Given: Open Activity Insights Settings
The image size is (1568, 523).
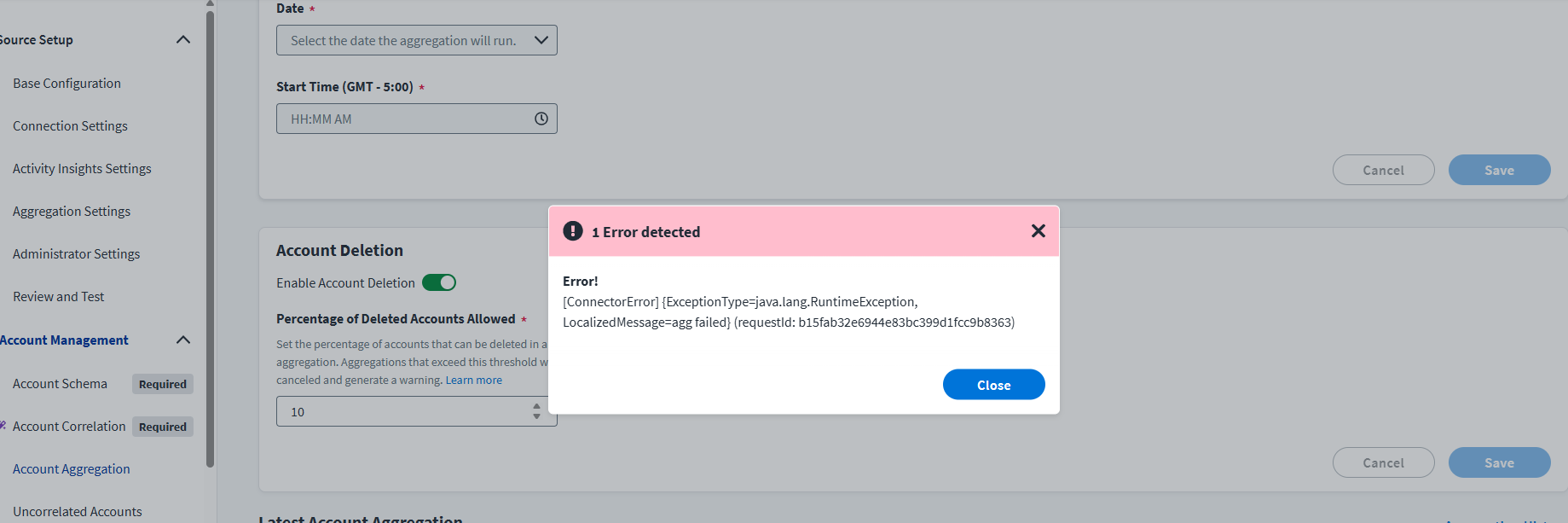Looking at the screenshot, I should pos(82,169).
